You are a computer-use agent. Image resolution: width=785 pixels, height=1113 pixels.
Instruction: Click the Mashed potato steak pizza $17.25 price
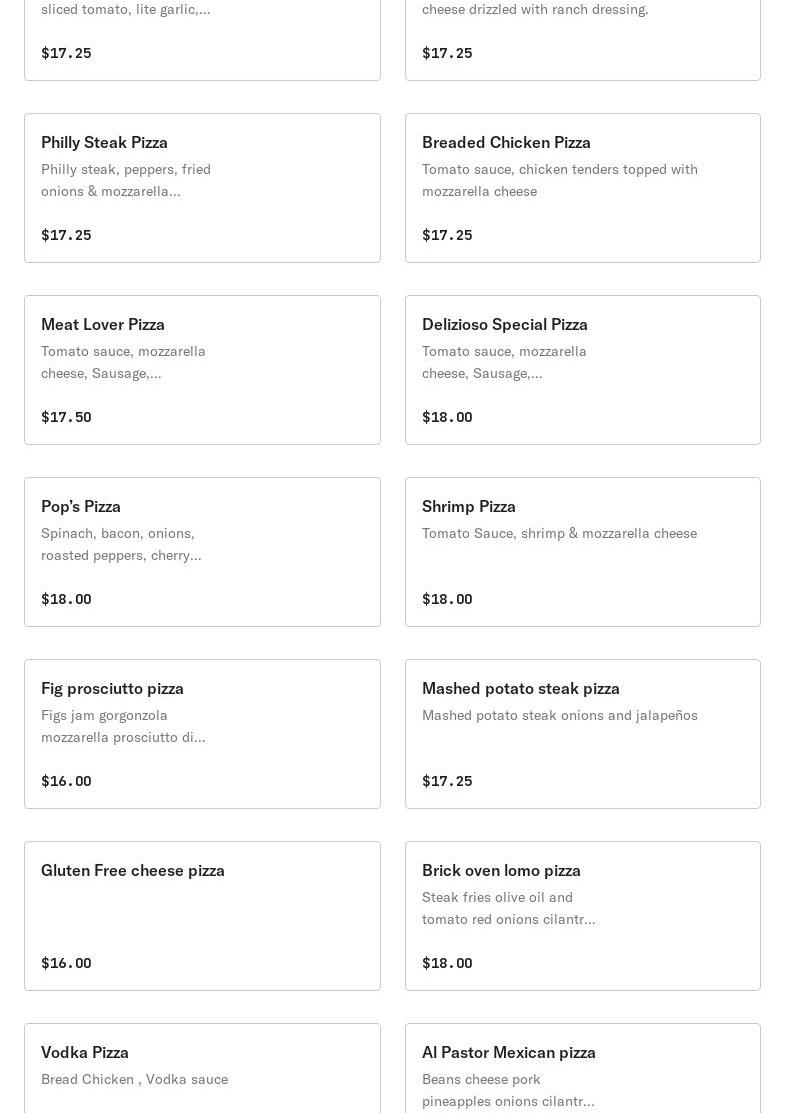[447, 781]
